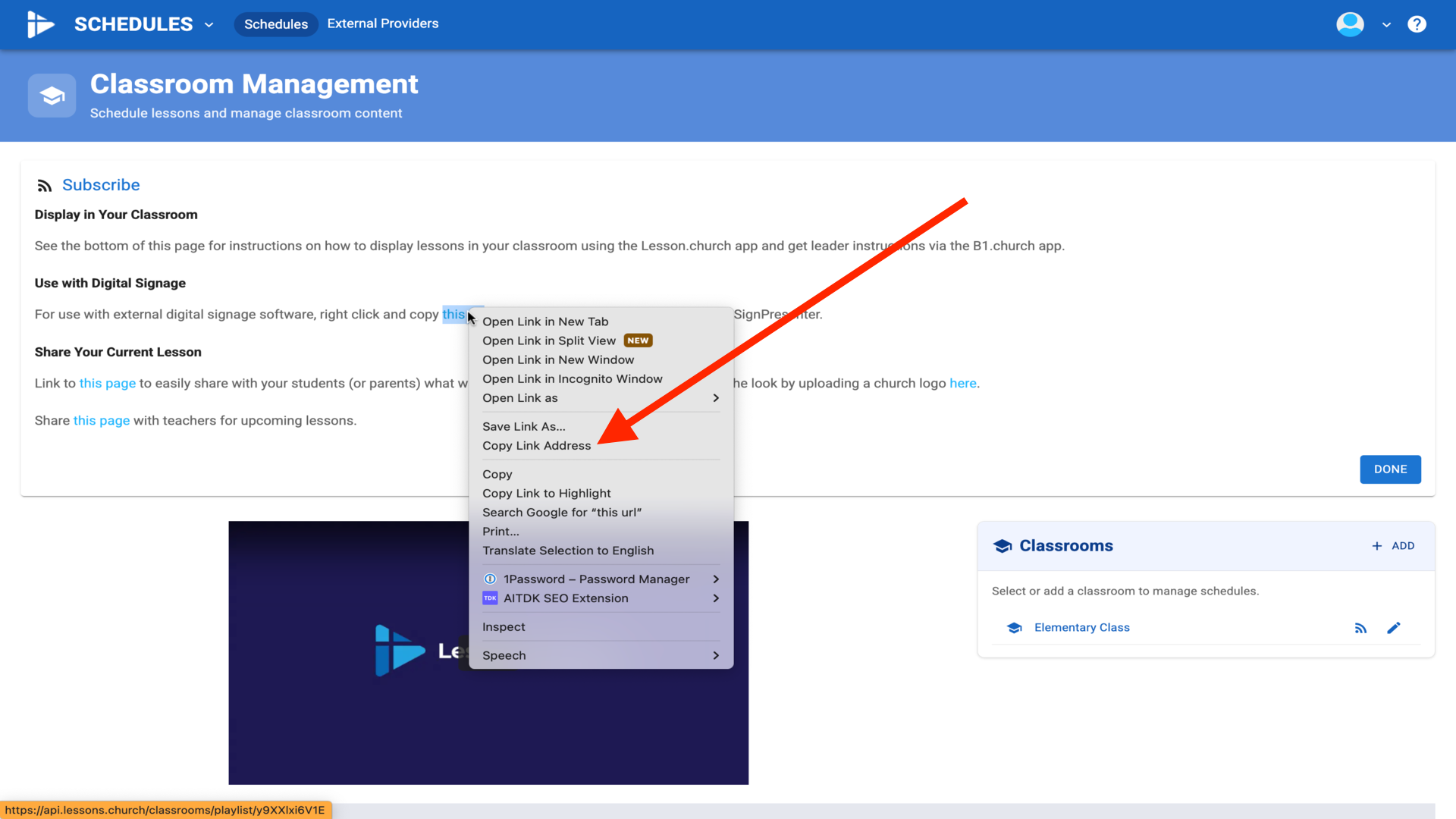
Task: Open the Elementary Class link
Action: 1081,628
